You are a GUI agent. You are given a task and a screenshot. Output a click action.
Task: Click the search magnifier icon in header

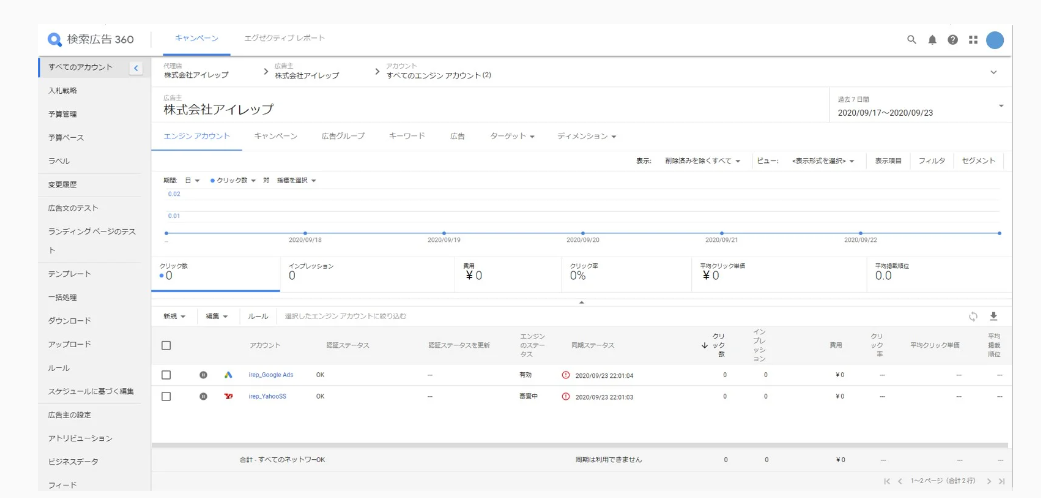911,40
